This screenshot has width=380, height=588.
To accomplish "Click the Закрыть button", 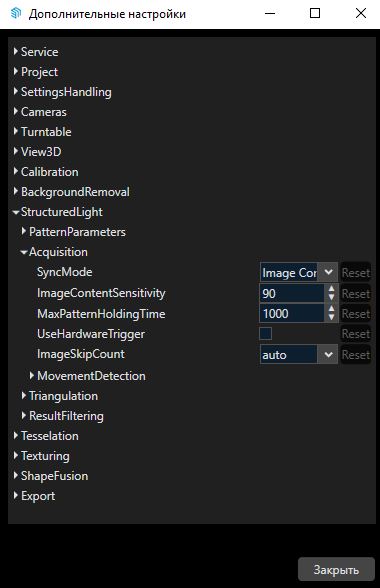I will (x=336, y=569).
